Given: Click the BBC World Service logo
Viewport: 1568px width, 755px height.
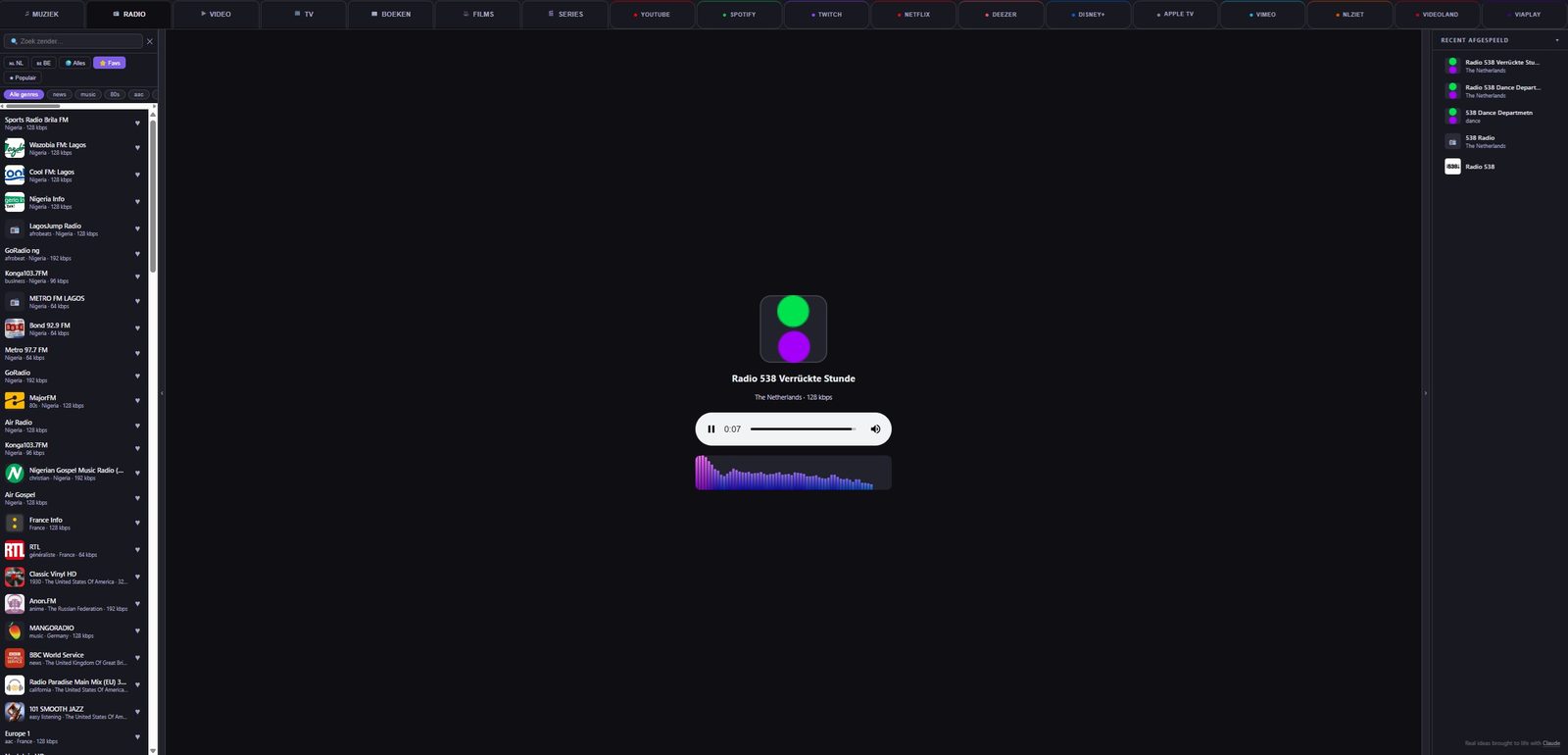Looking at the screenshot, I should (x=15, y=658).
